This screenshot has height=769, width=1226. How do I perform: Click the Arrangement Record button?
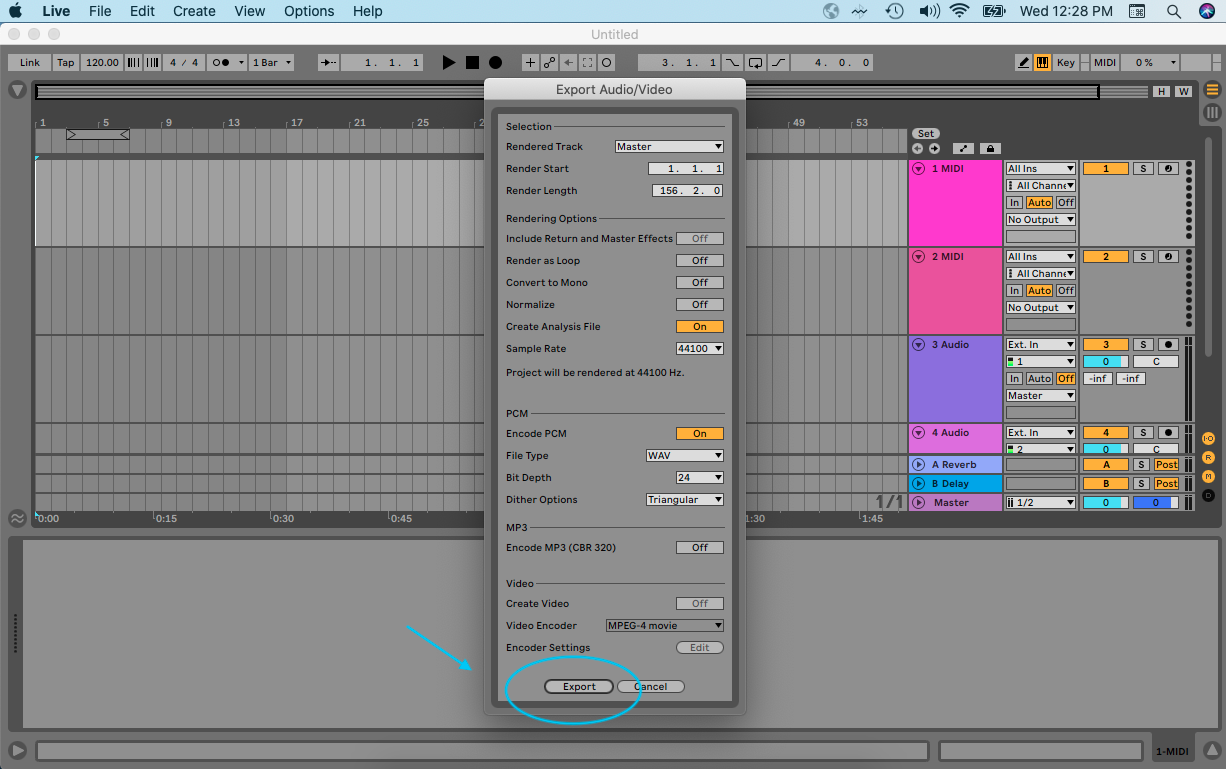[x=495, y=63]
